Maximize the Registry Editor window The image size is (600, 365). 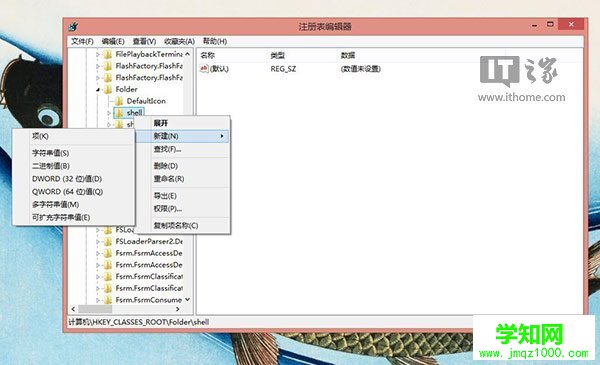tap(550, 24)
